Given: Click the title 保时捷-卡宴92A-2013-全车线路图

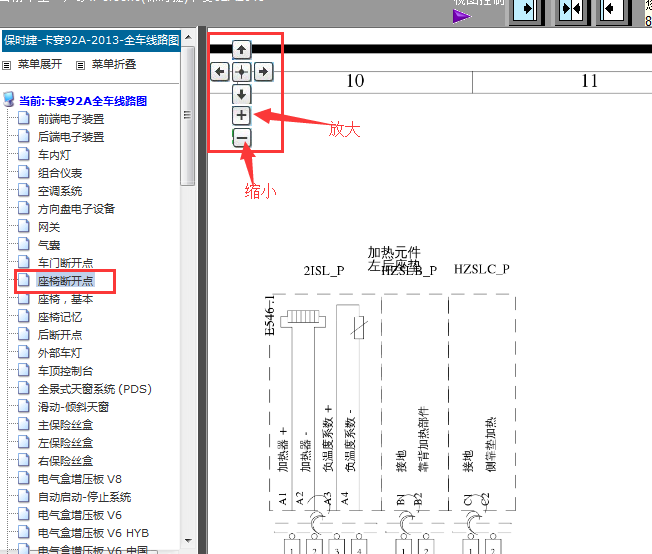Looking at the screenshot, I should [x=91, y=40].
